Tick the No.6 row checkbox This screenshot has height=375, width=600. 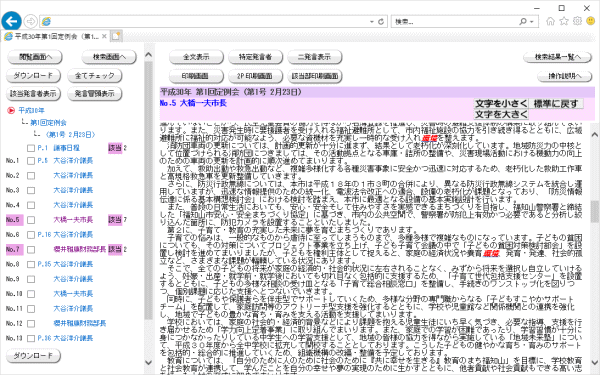31,235
